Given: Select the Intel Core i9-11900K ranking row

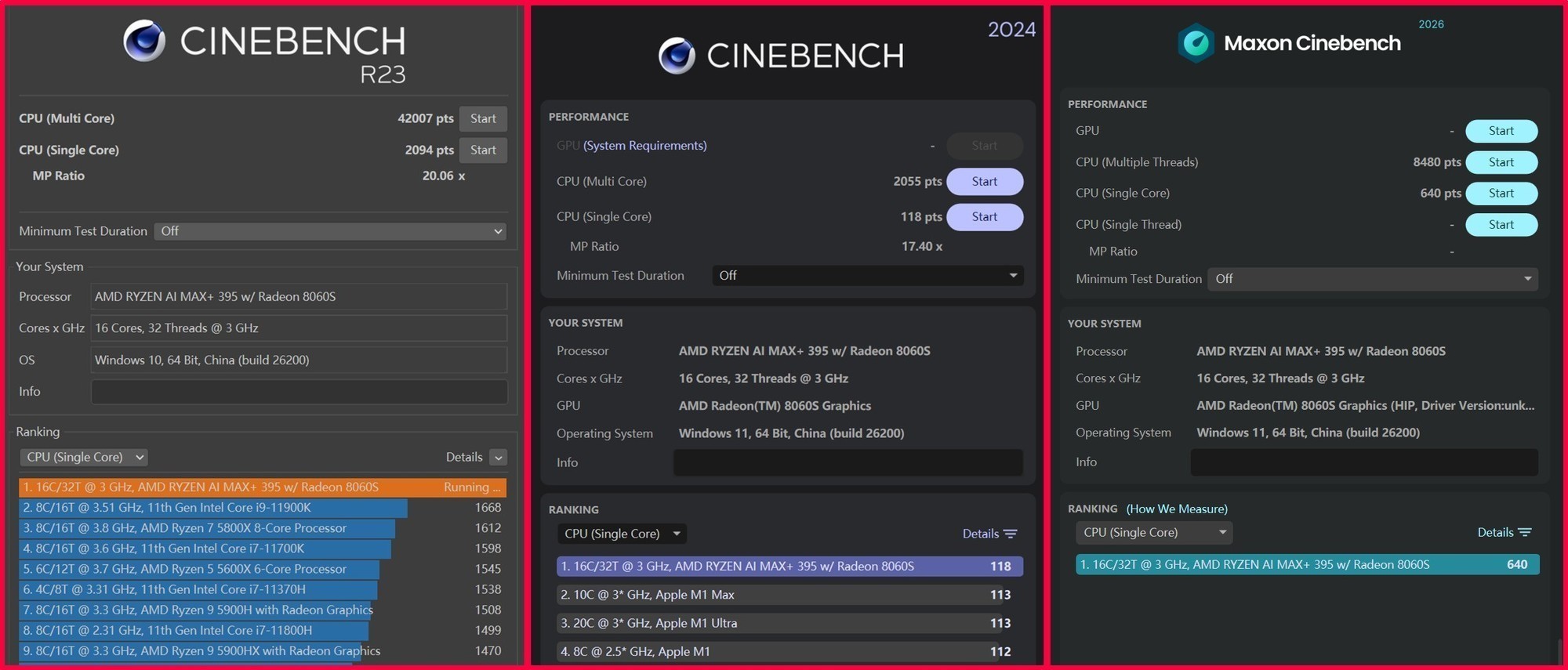Looking at the screenshot, I should tap(263, 508).
